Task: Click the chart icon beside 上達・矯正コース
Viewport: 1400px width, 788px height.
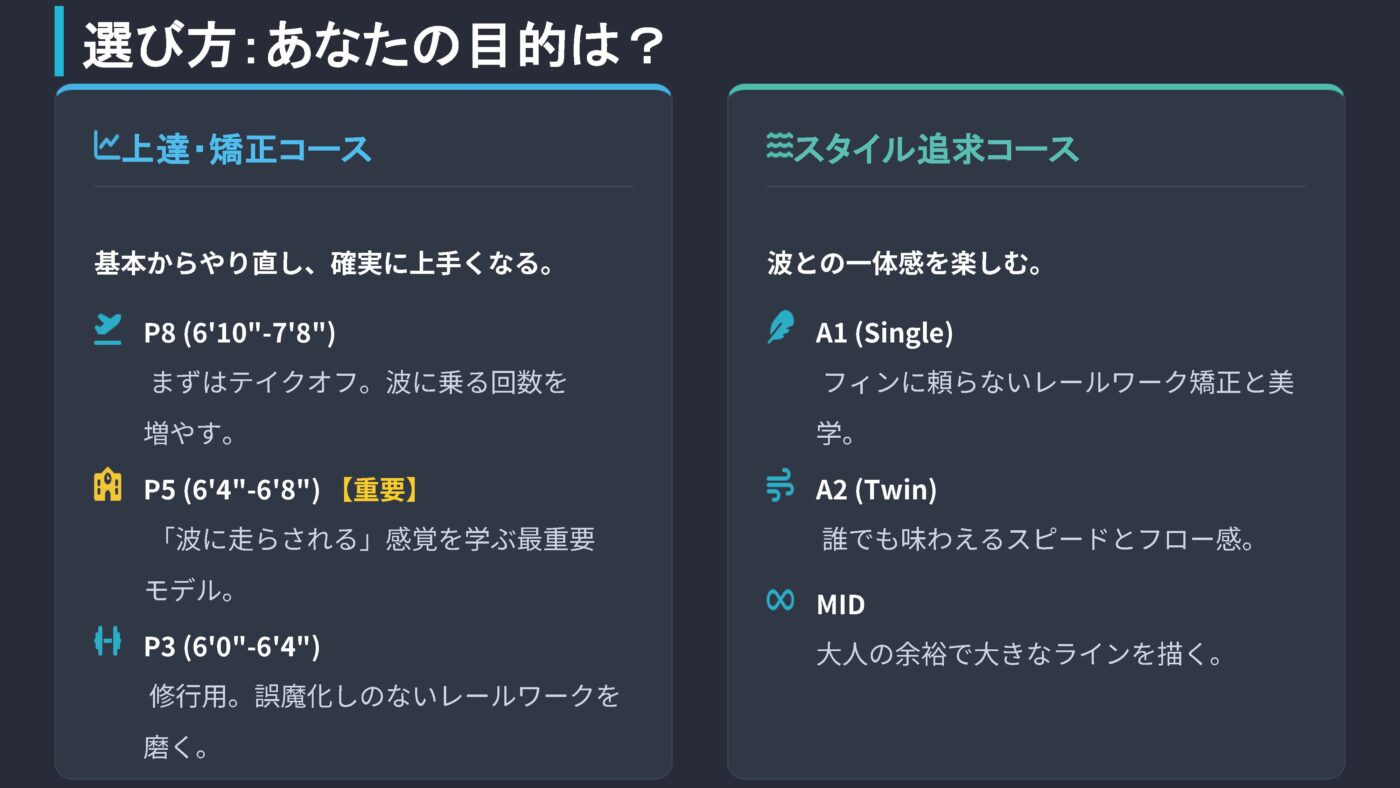Action: [105, 147]
